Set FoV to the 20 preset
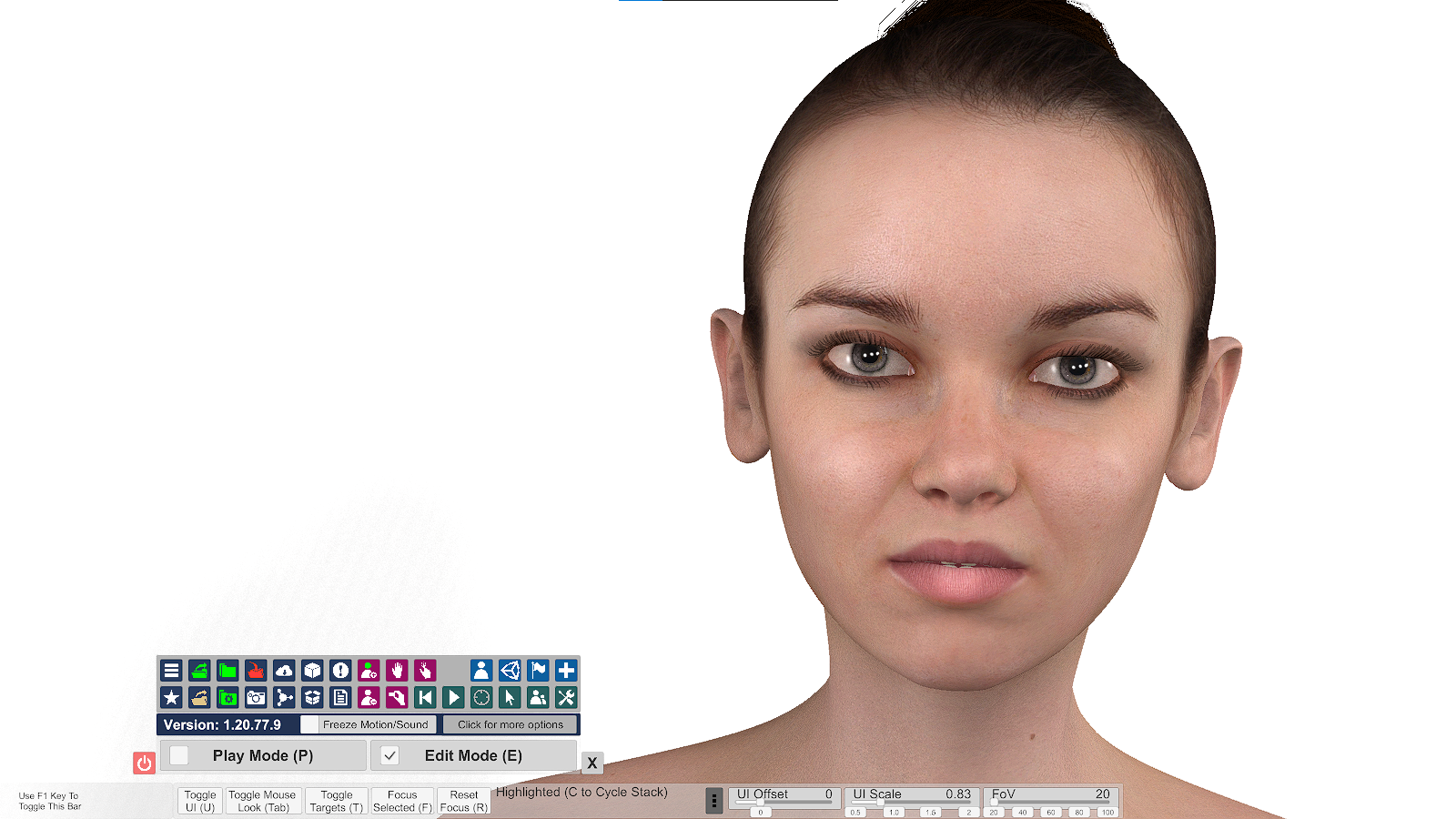This screenshot has height=819, width=1456. pos(994,813)
